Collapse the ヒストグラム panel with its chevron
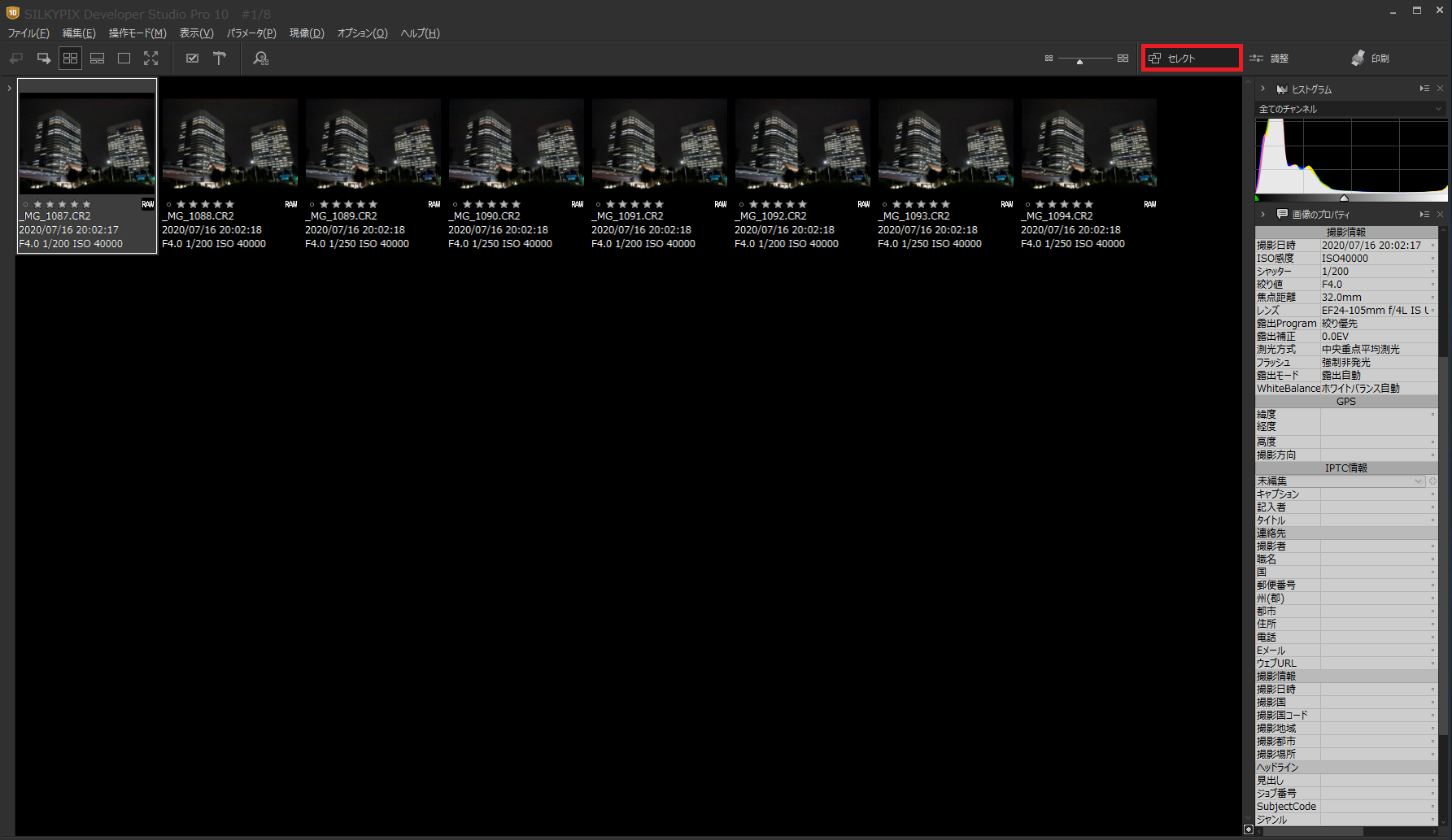 (1263, 89)
